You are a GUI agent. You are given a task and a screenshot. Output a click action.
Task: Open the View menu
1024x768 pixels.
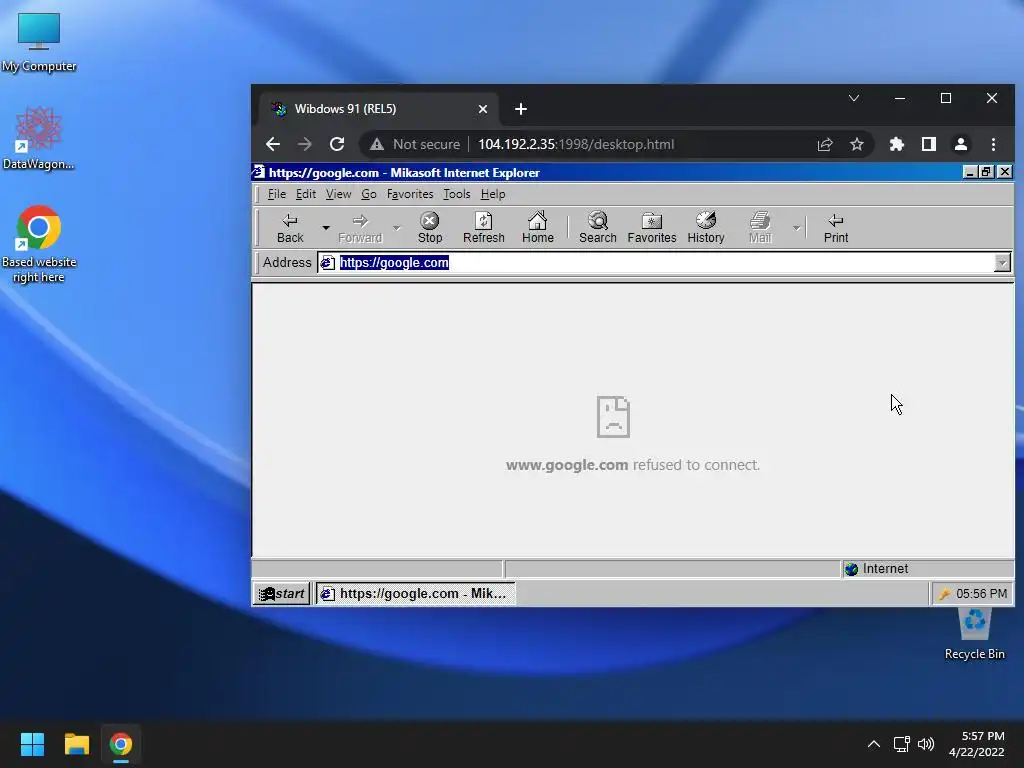click(x=338, y=194)
